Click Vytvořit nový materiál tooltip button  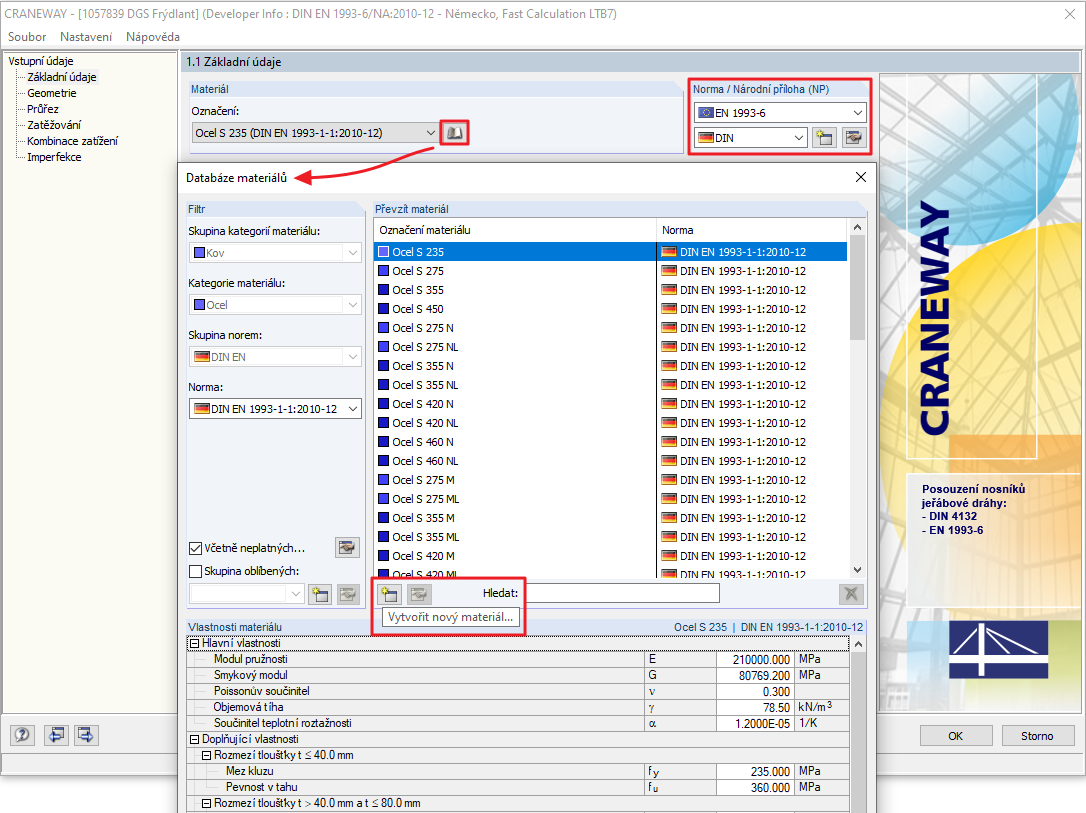pos(450,617)
